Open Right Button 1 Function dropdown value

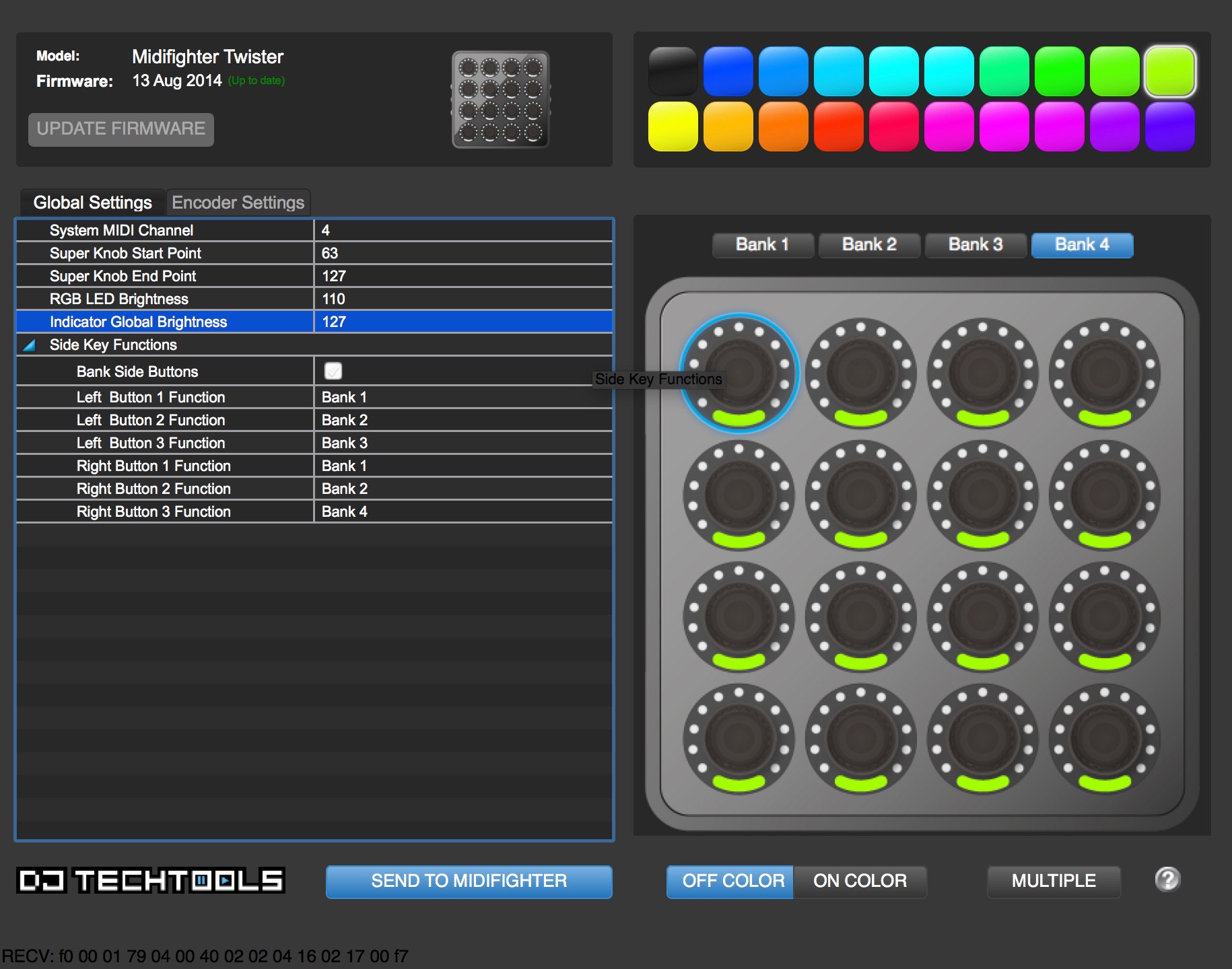click(463, 466)
